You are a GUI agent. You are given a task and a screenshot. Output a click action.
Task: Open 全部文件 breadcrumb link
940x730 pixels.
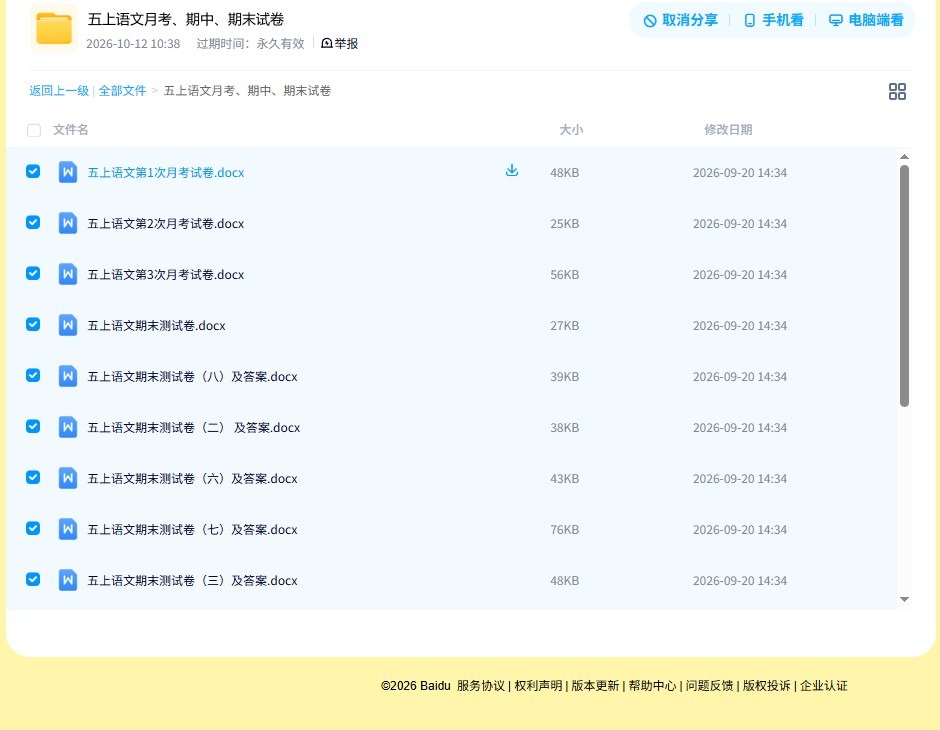pos(122,91)
